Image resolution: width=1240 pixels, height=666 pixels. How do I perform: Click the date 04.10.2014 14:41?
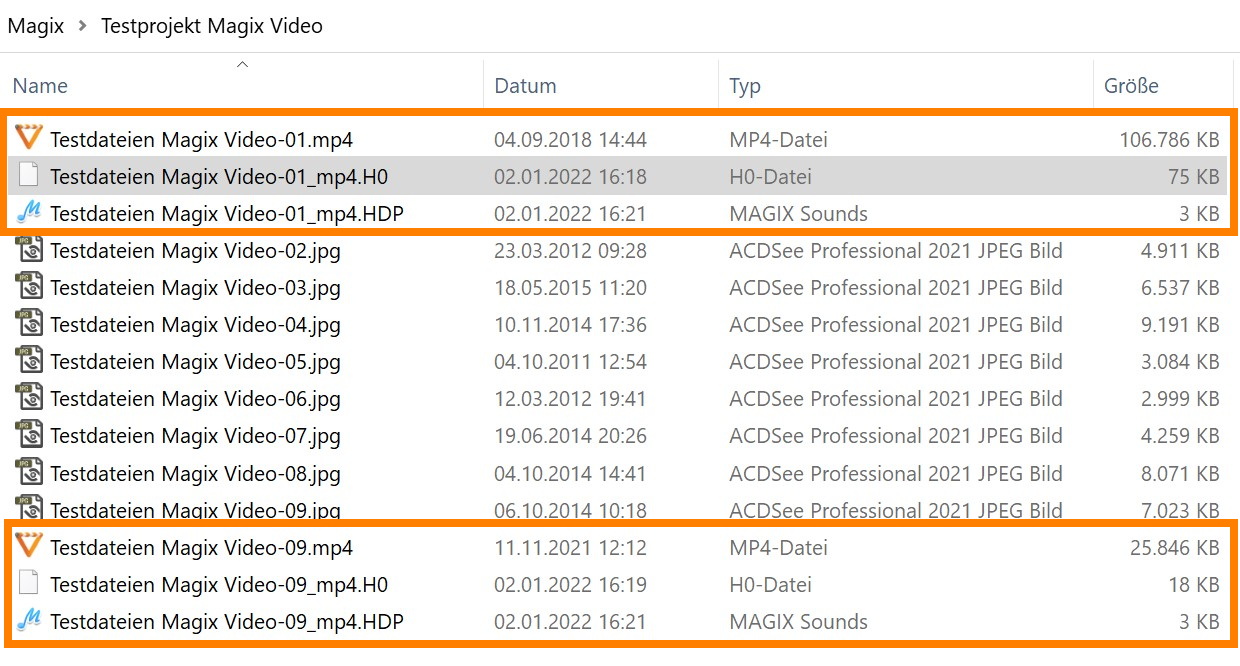pyautogui.click(x=570, y=473)
